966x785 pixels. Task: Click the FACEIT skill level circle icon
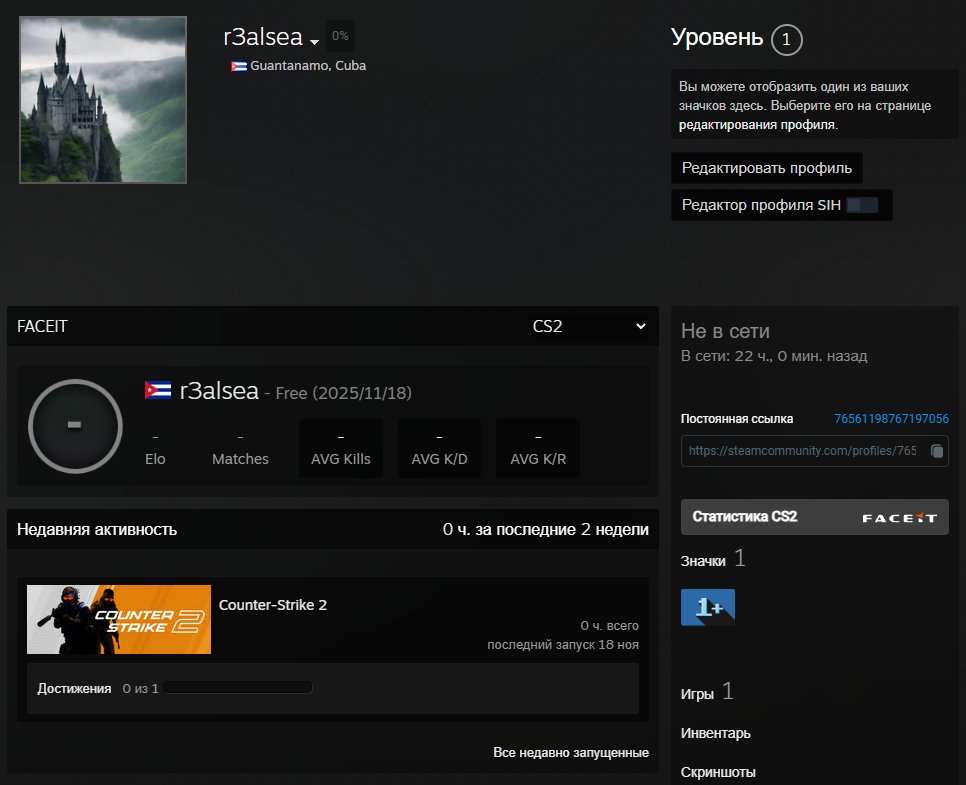point(75,424)
